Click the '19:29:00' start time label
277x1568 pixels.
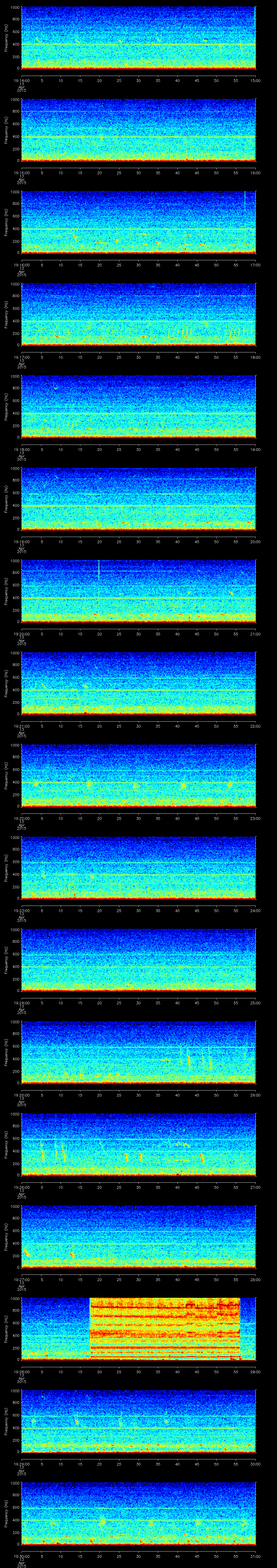[21, 1463]
